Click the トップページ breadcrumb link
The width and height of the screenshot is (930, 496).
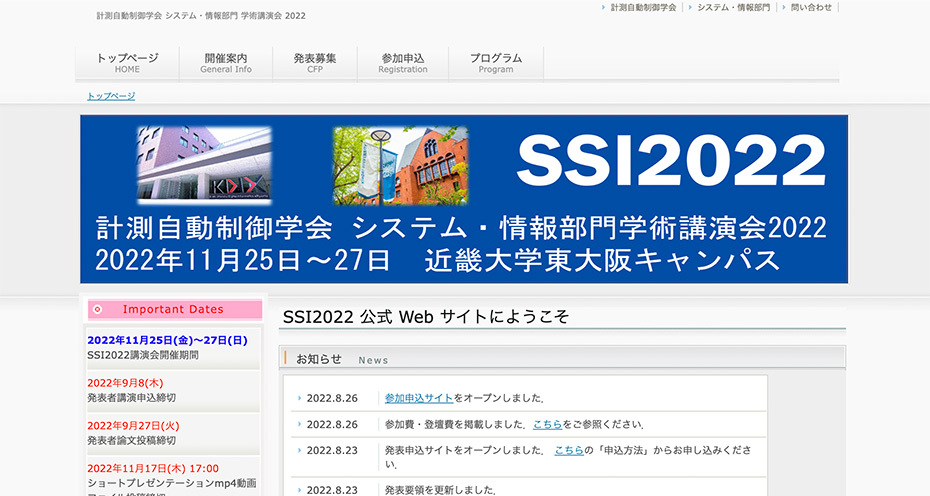pos(111,96)
